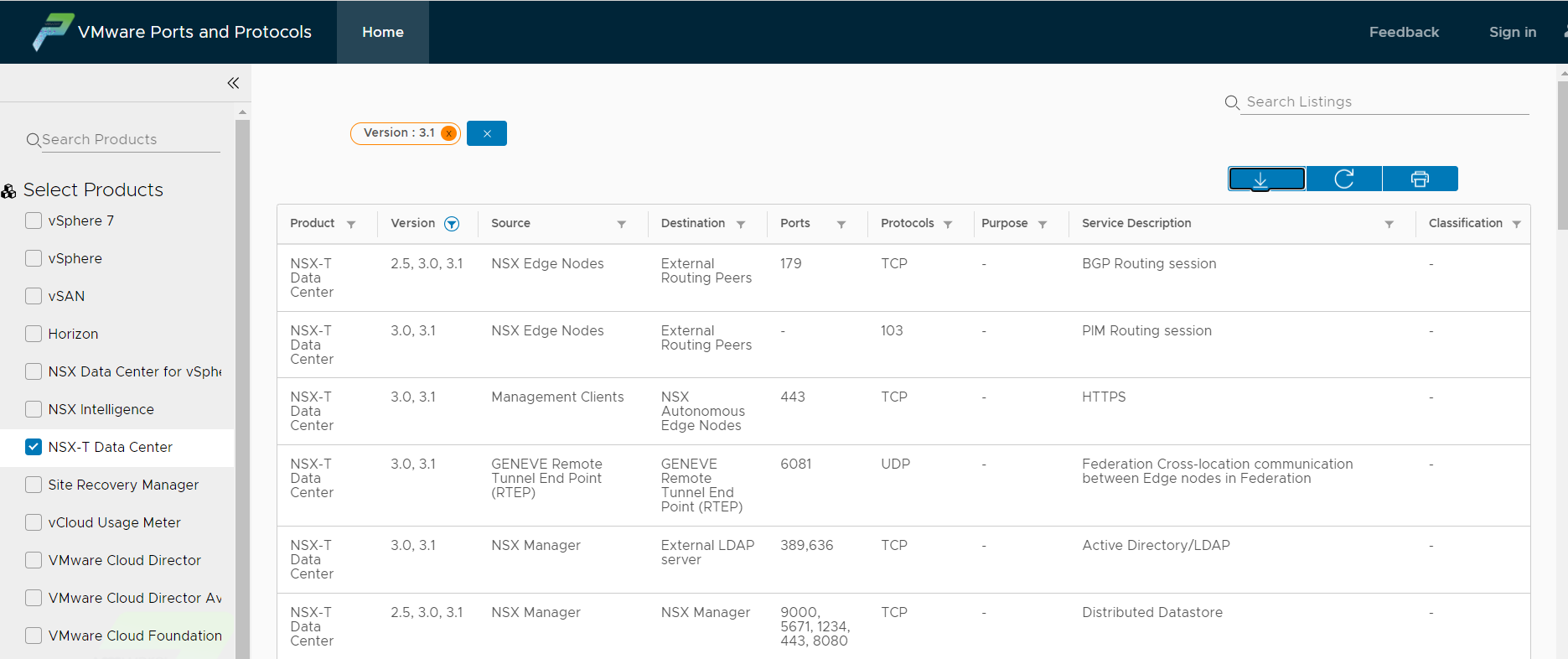The width and height of the screenshot is (1568, 659).
Task: Open the active Version column filter
Action: tap(452, 224)
